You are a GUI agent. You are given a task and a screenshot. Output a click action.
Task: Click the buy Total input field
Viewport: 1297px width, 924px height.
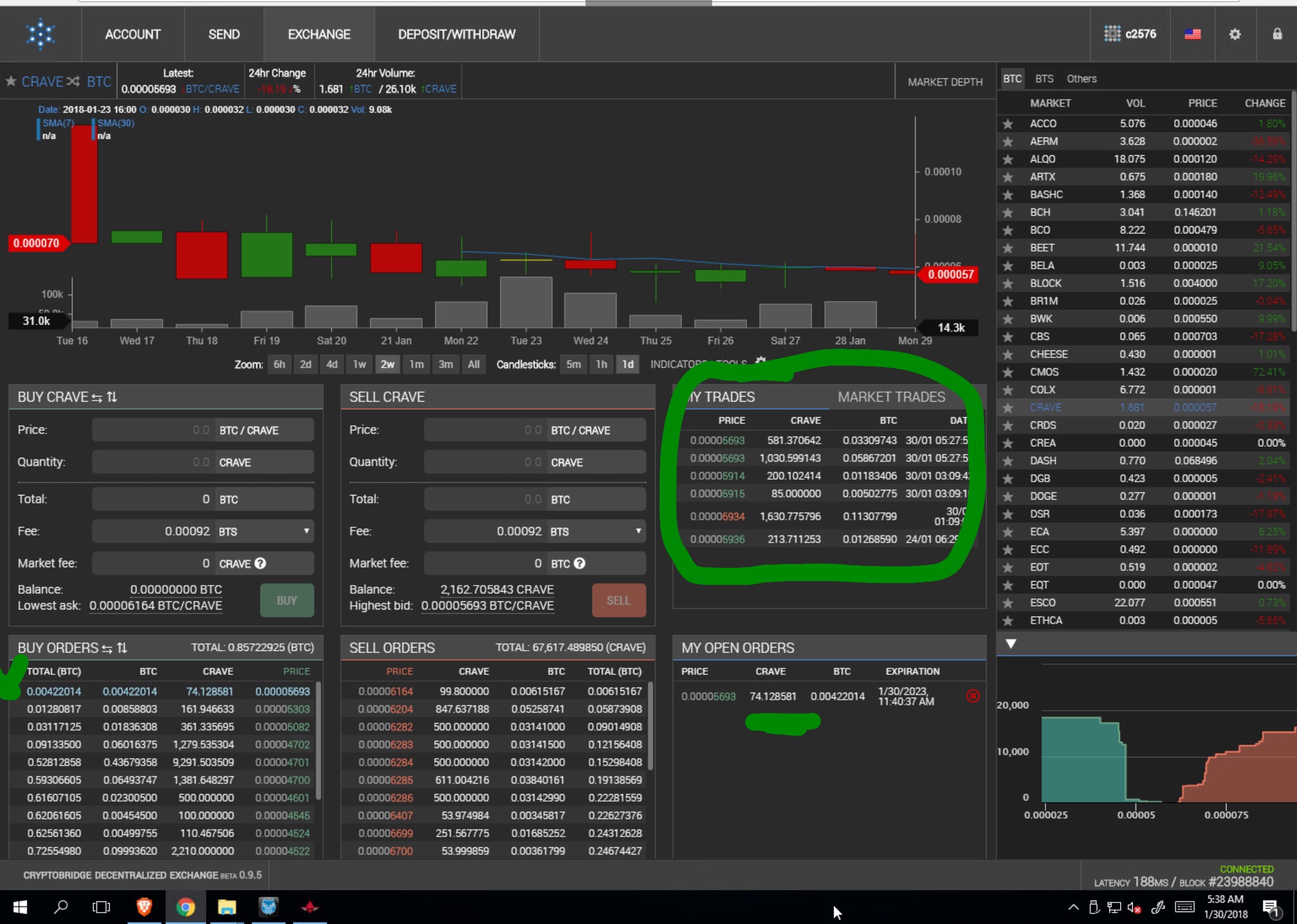click(x=154, y=499)
